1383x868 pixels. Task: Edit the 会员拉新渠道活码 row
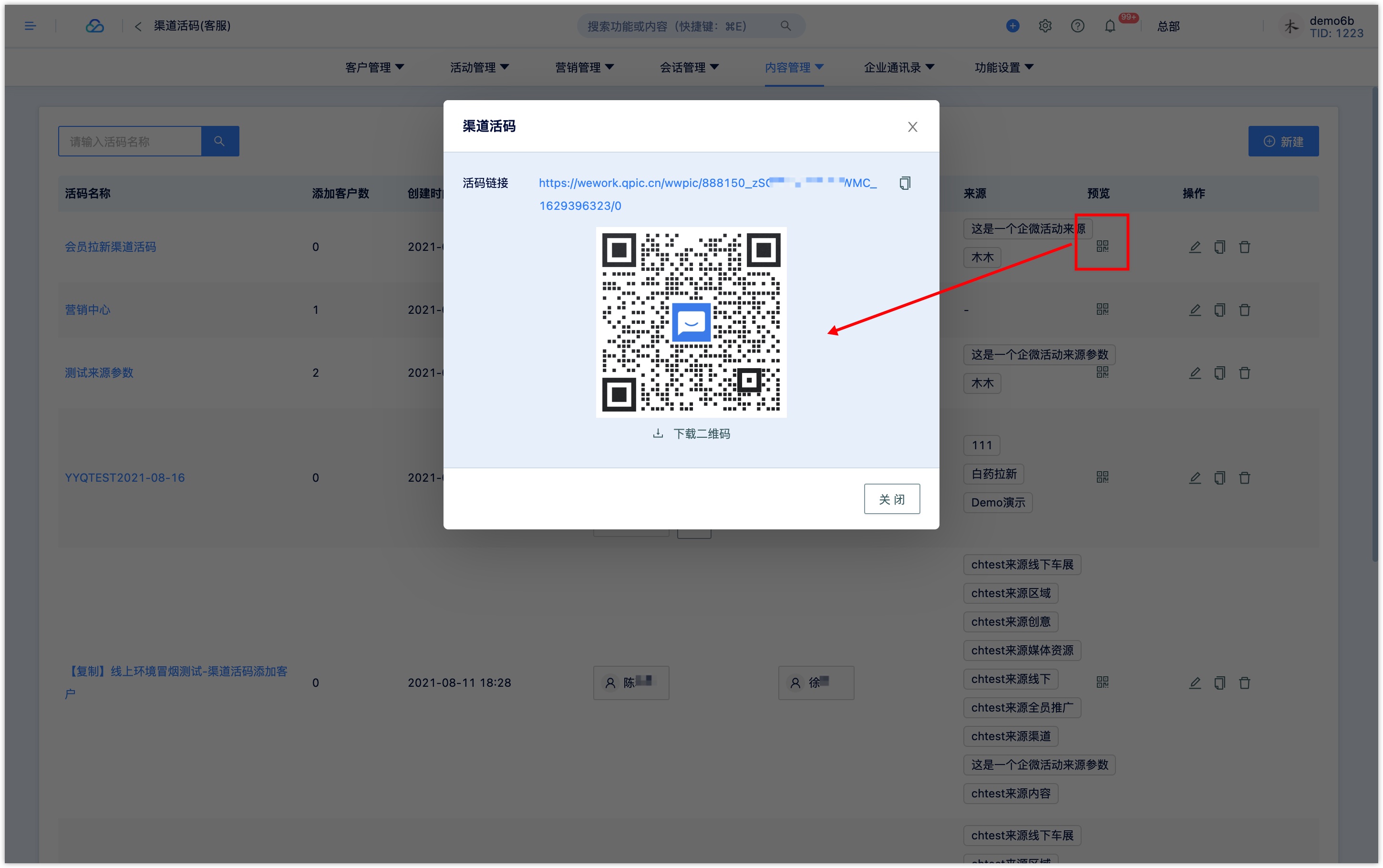(1195, 247)
